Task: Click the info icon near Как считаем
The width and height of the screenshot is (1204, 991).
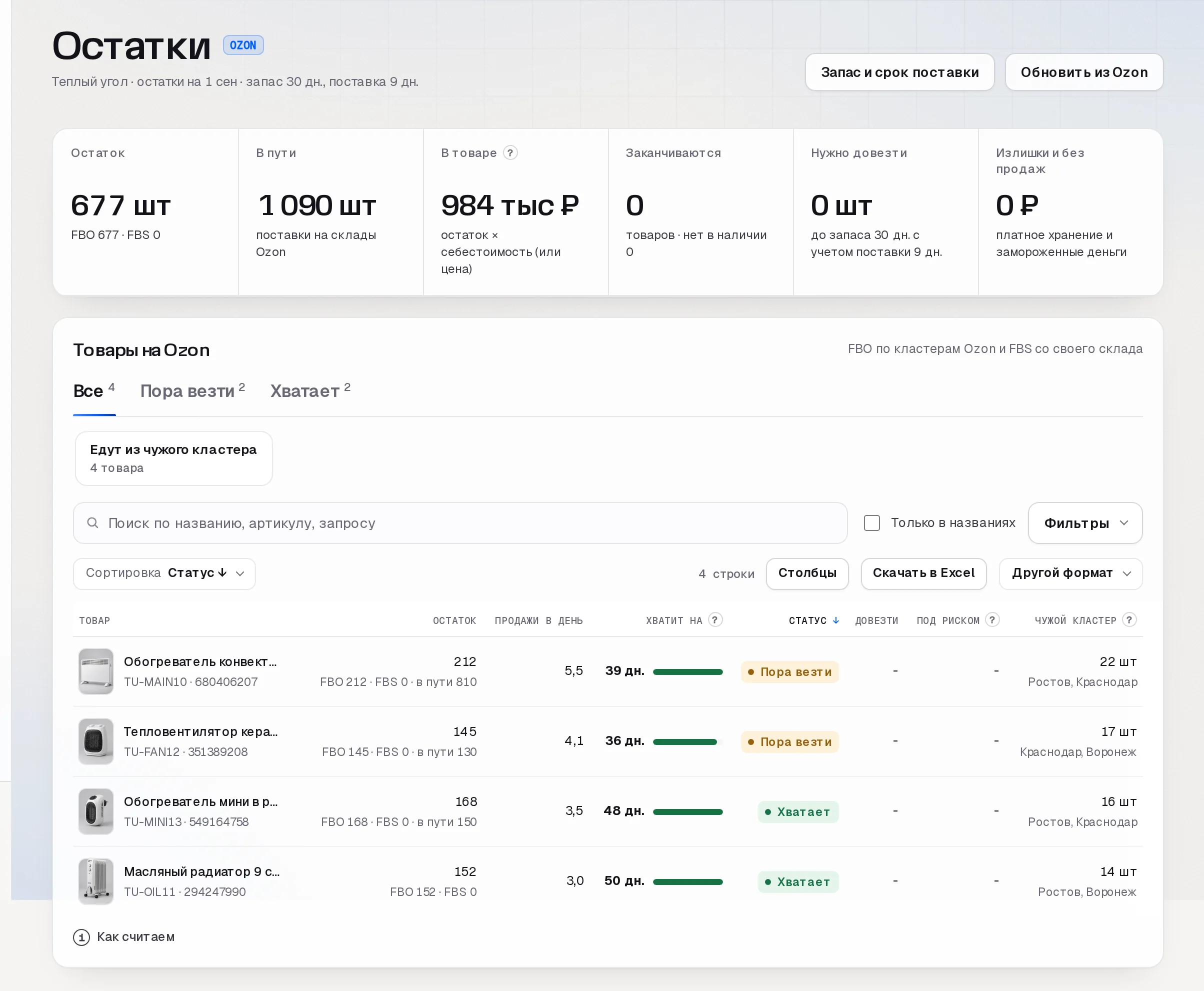Action: pos(81,937)
